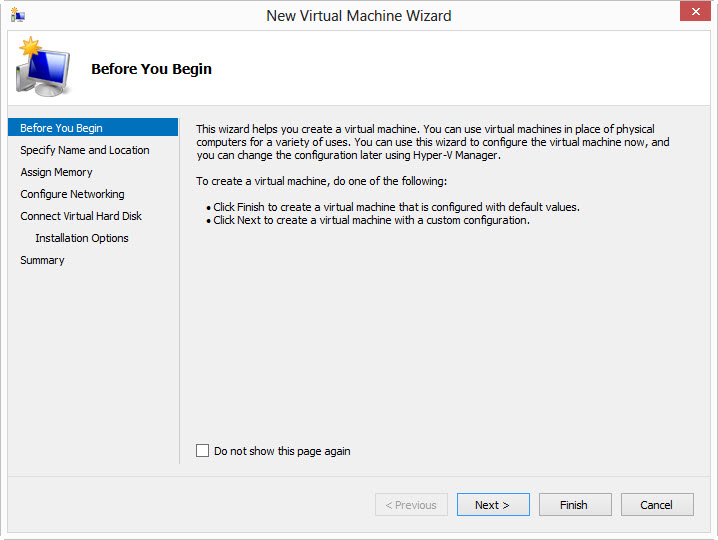718x540 pixels.
Task: Jump to the Connect Virtual Hard Disk step
Action: [x=81, y=216]
